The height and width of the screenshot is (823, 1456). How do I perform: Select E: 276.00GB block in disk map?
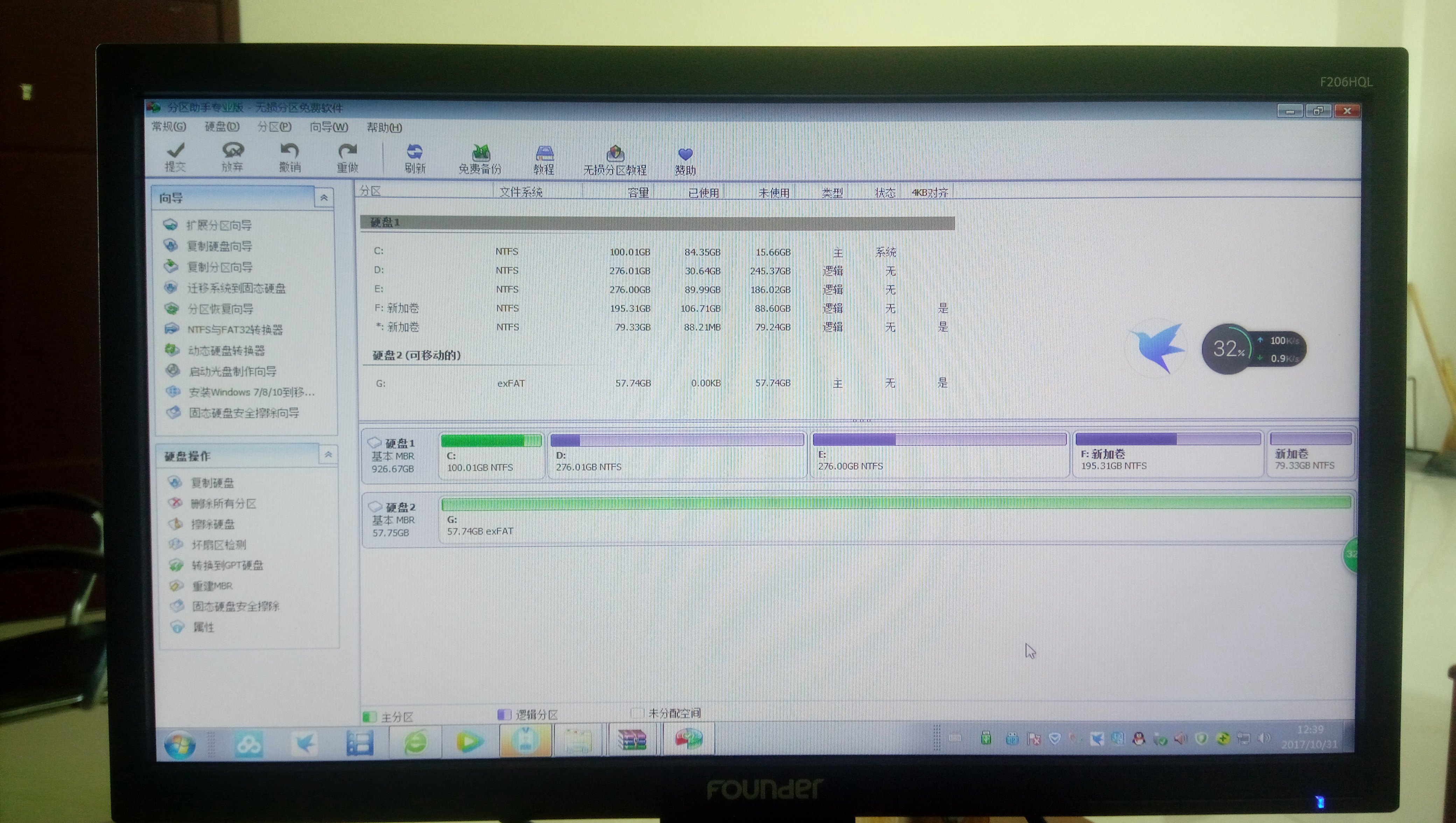(939, 455)
